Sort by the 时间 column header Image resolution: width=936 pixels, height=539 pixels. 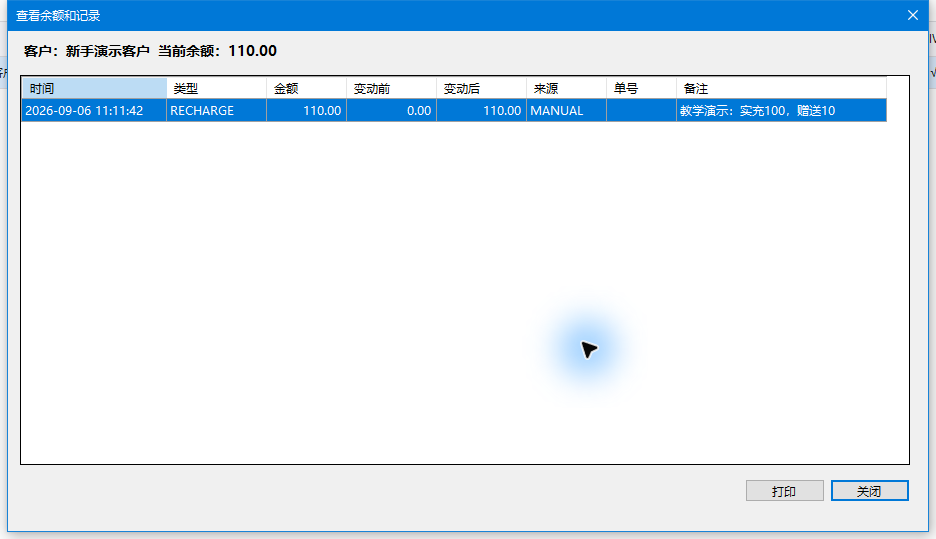click(94, 88)
